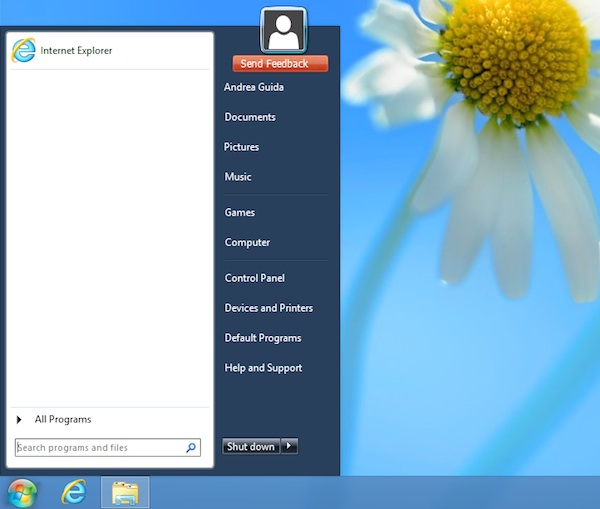Open File Explorer from the taskbar
The height and width of the screenshot is (509, 600).
pos(125,493)
